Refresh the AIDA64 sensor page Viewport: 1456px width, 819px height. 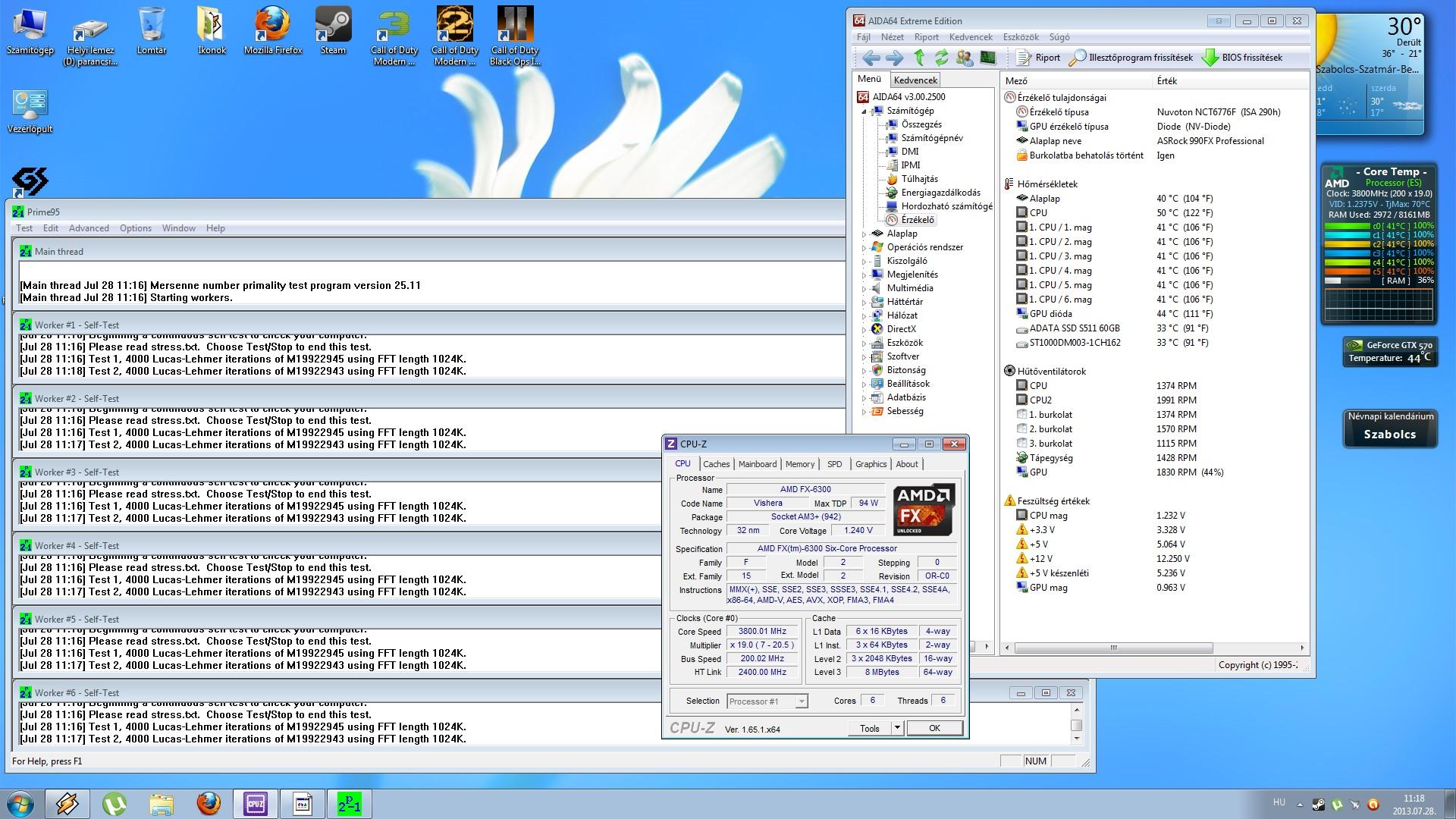pyautogui.click(x=942, y=58)
